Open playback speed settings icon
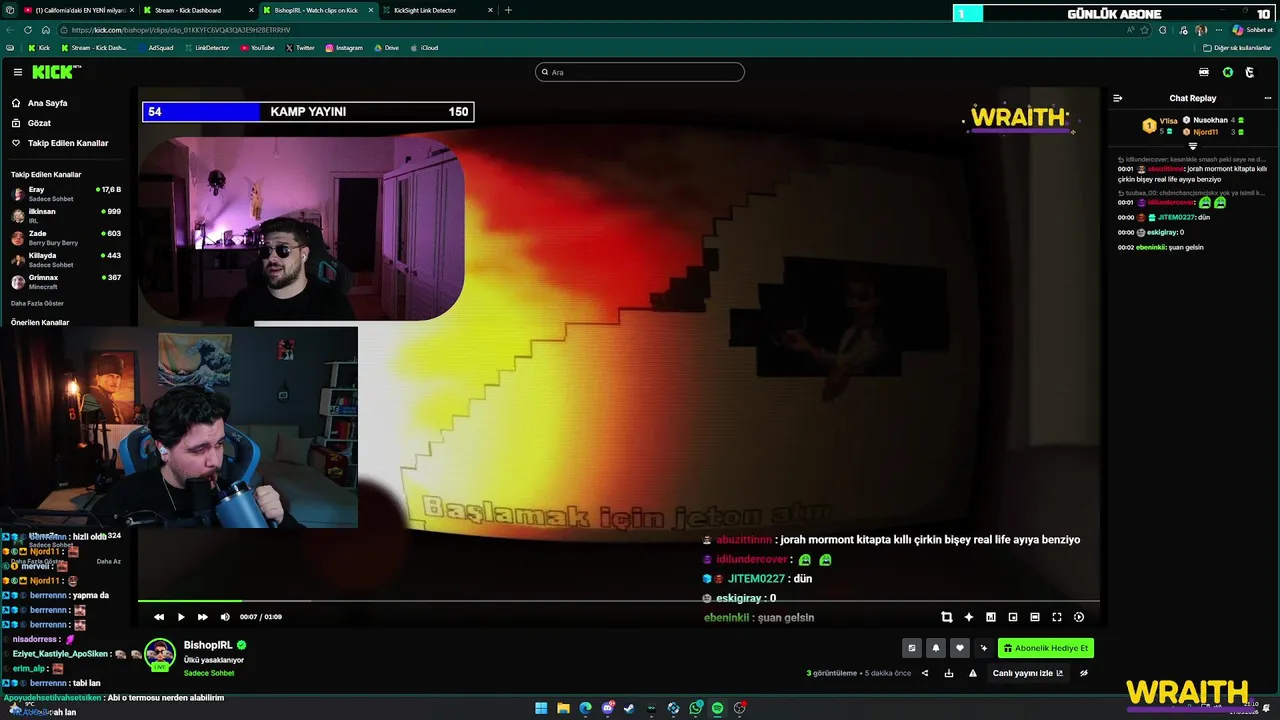The height and width of the screenshot is (720, 1280). coord(1079,617)
